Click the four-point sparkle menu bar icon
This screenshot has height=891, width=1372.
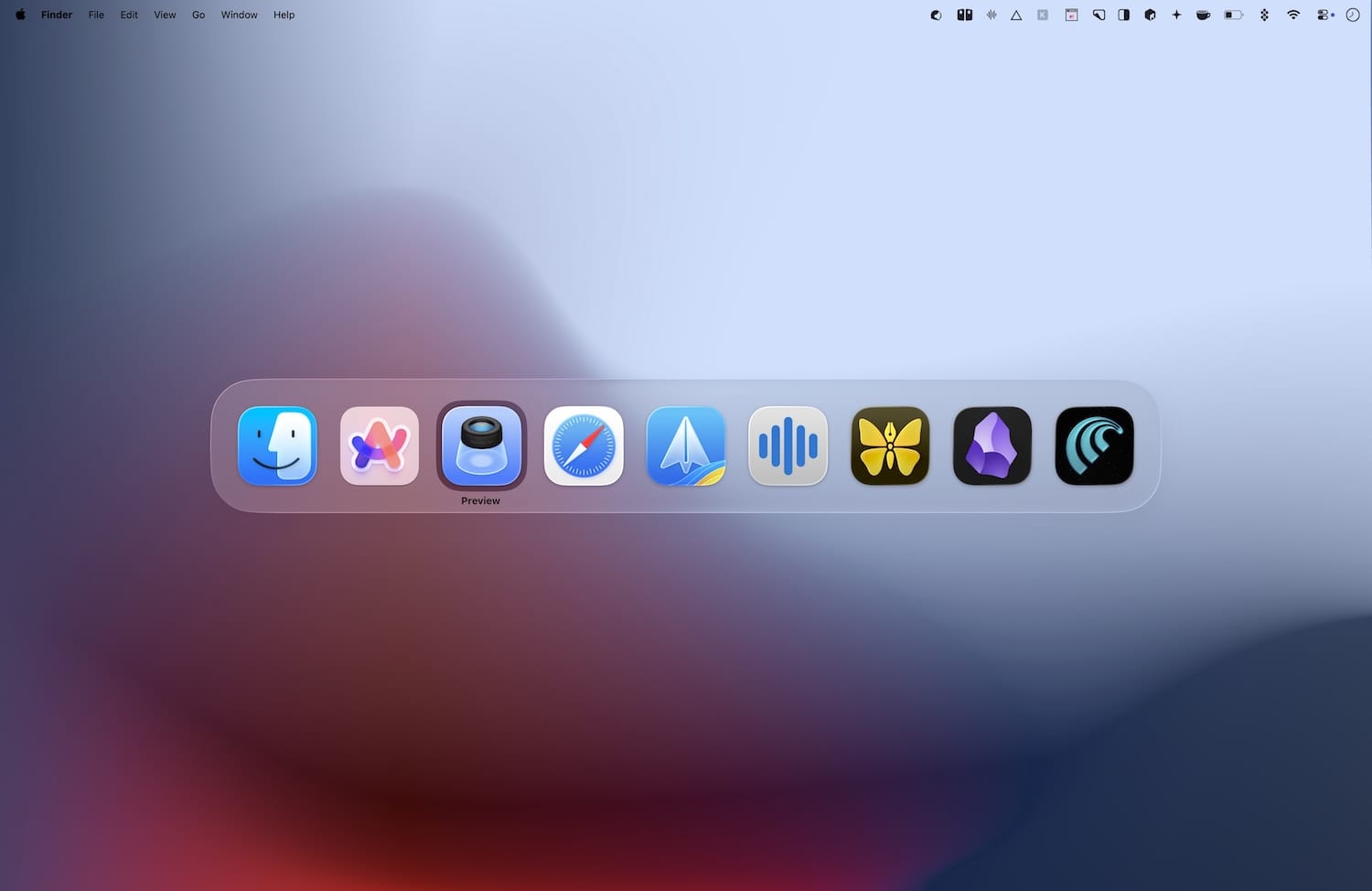[1176, 15]
